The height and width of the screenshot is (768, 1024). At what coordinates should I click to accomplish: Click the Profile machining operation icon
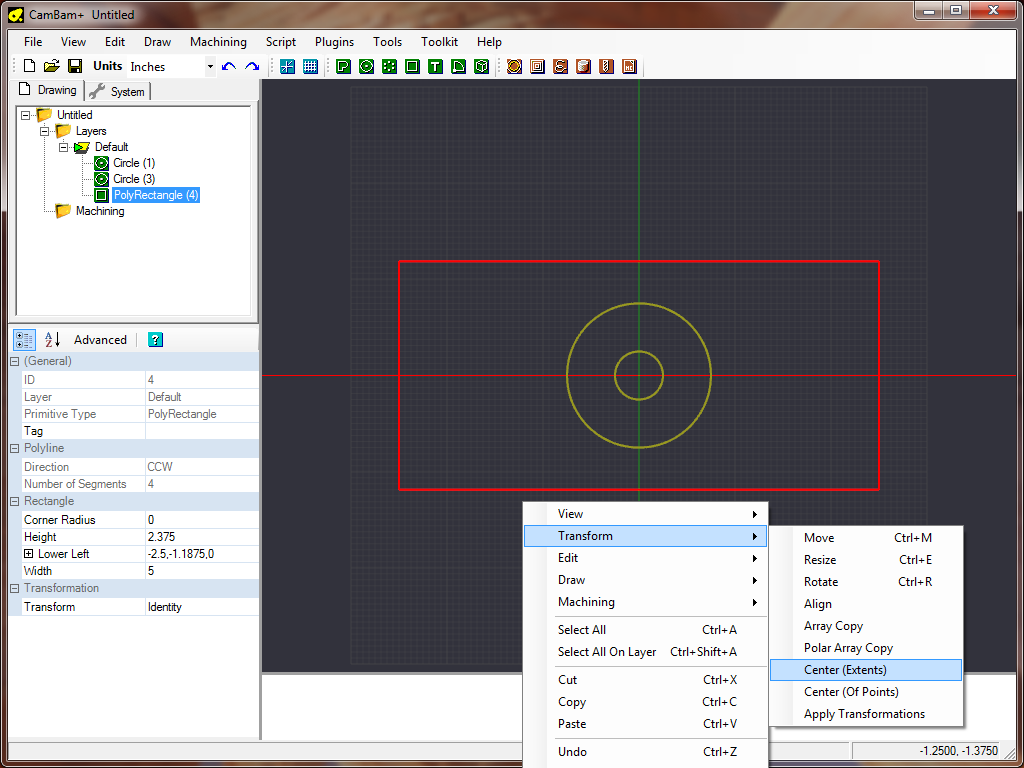(514, 67)
